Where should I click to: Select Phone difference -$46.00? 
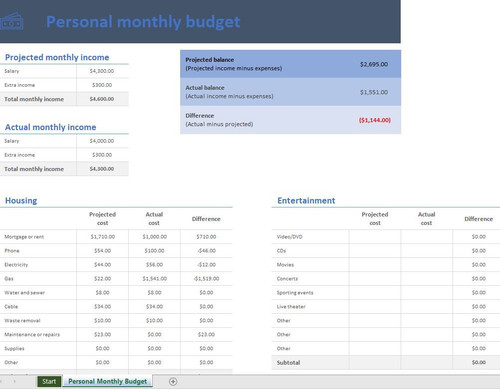[x=206, y=251]
